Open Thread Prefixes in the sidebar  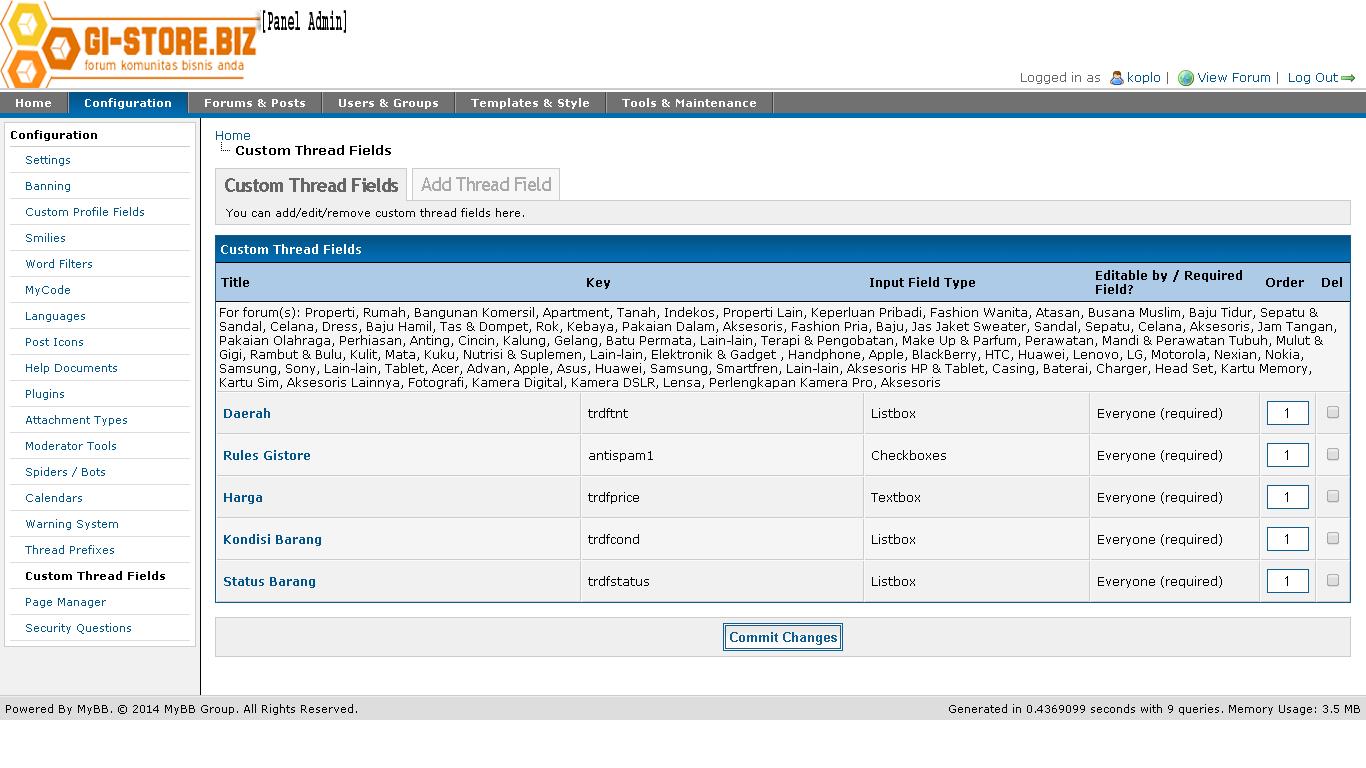(70, 550)
